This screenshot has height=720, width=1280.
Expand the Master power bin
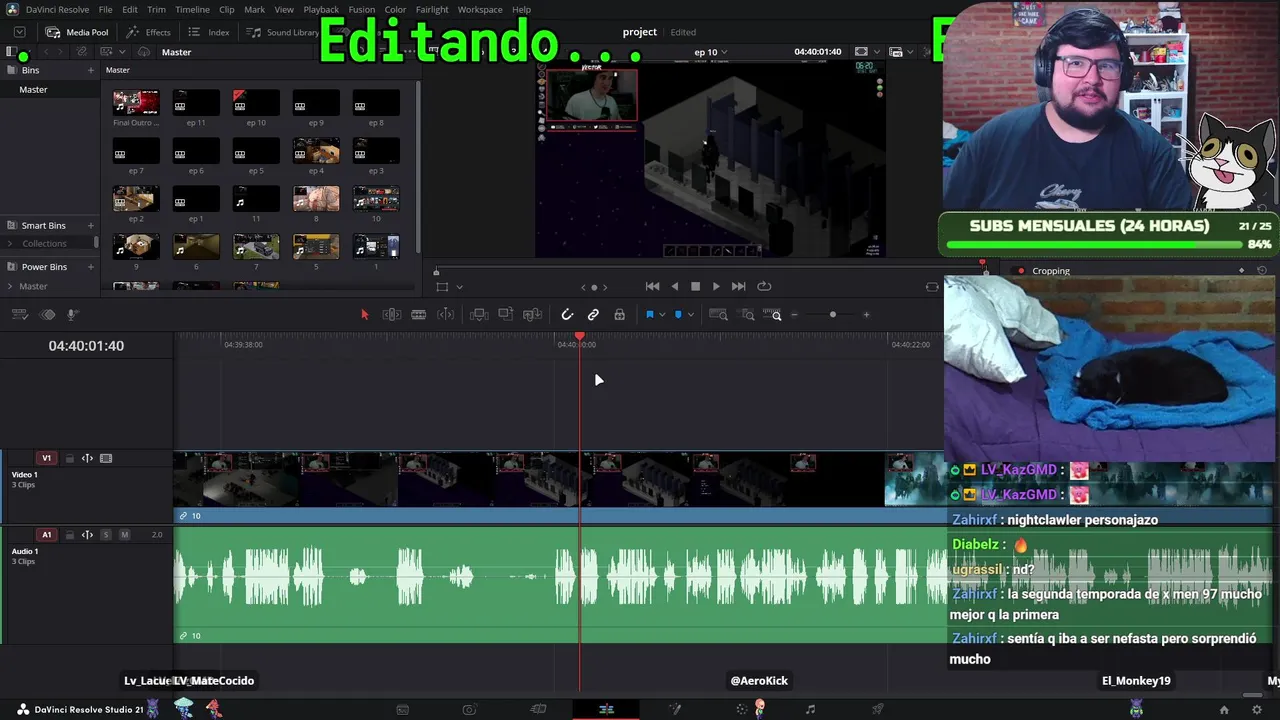point(10,286)
